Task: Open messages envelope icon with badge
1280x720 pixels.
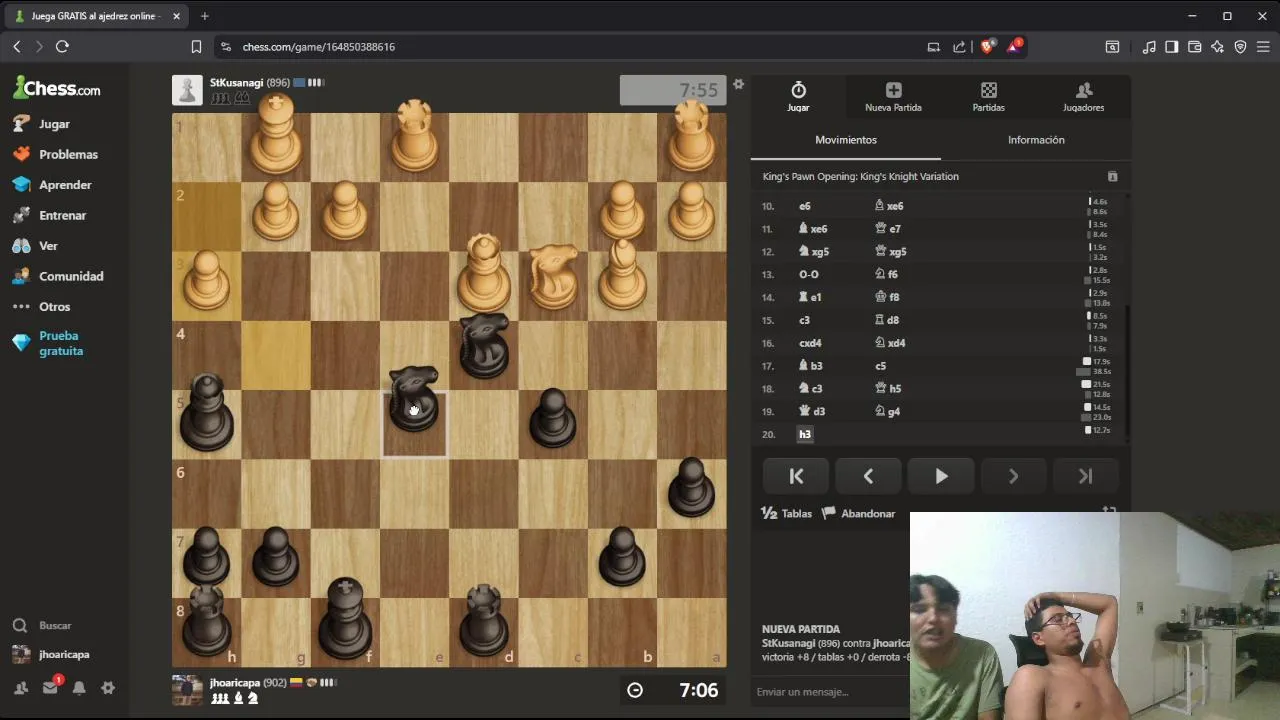Action: point(50,688)
